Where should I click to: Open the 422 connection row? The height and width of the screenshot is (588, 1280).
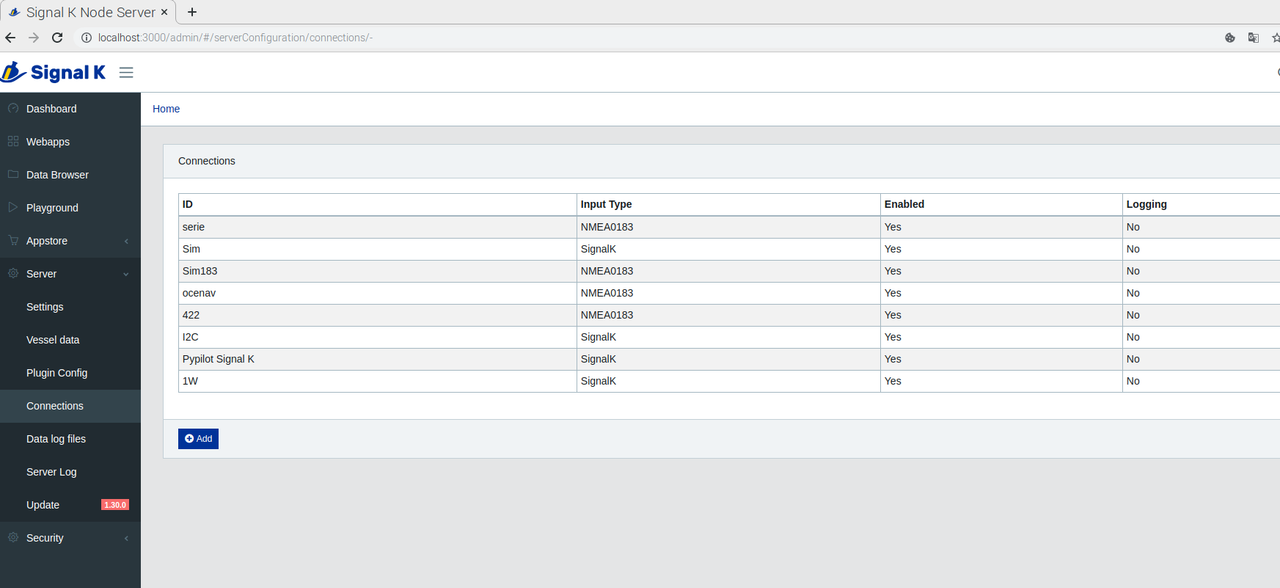[729, 315]
